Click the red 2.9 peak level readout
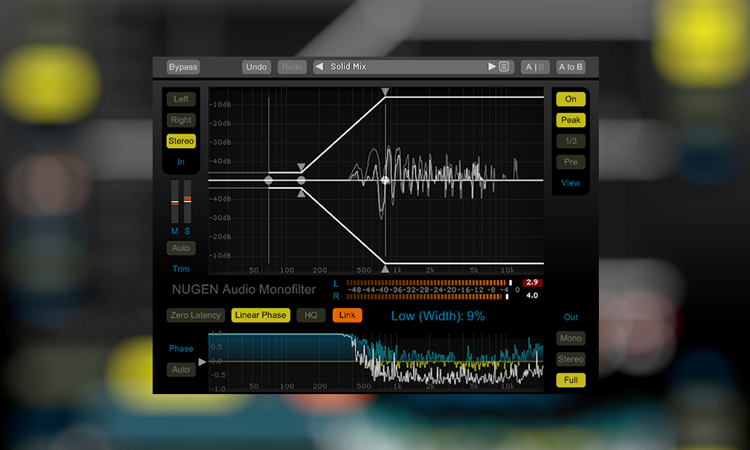This screenshot has width=750, height=450. tap(532, 284)
